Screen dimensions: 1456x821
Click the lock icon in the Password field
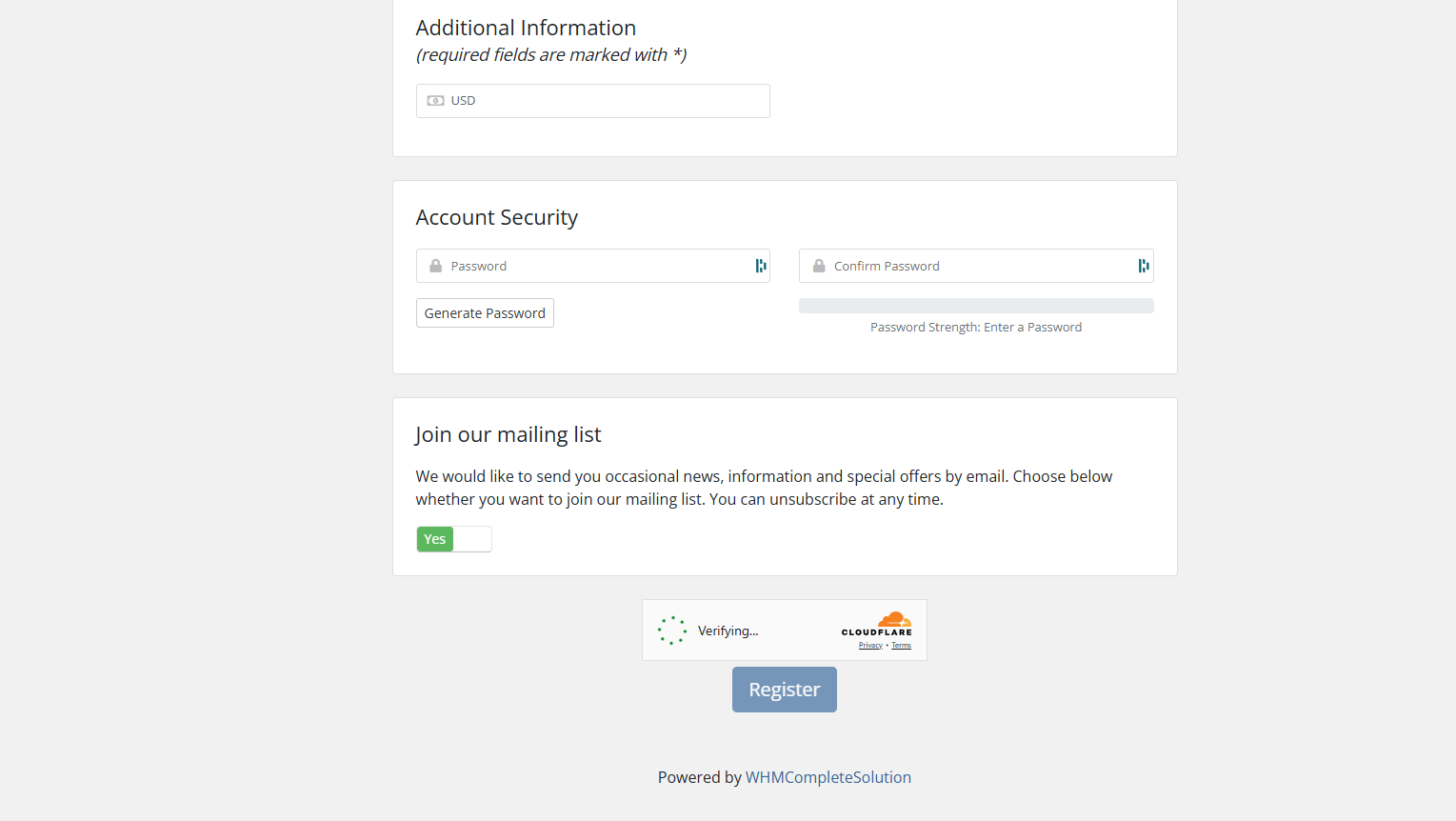tap(435, 267)
